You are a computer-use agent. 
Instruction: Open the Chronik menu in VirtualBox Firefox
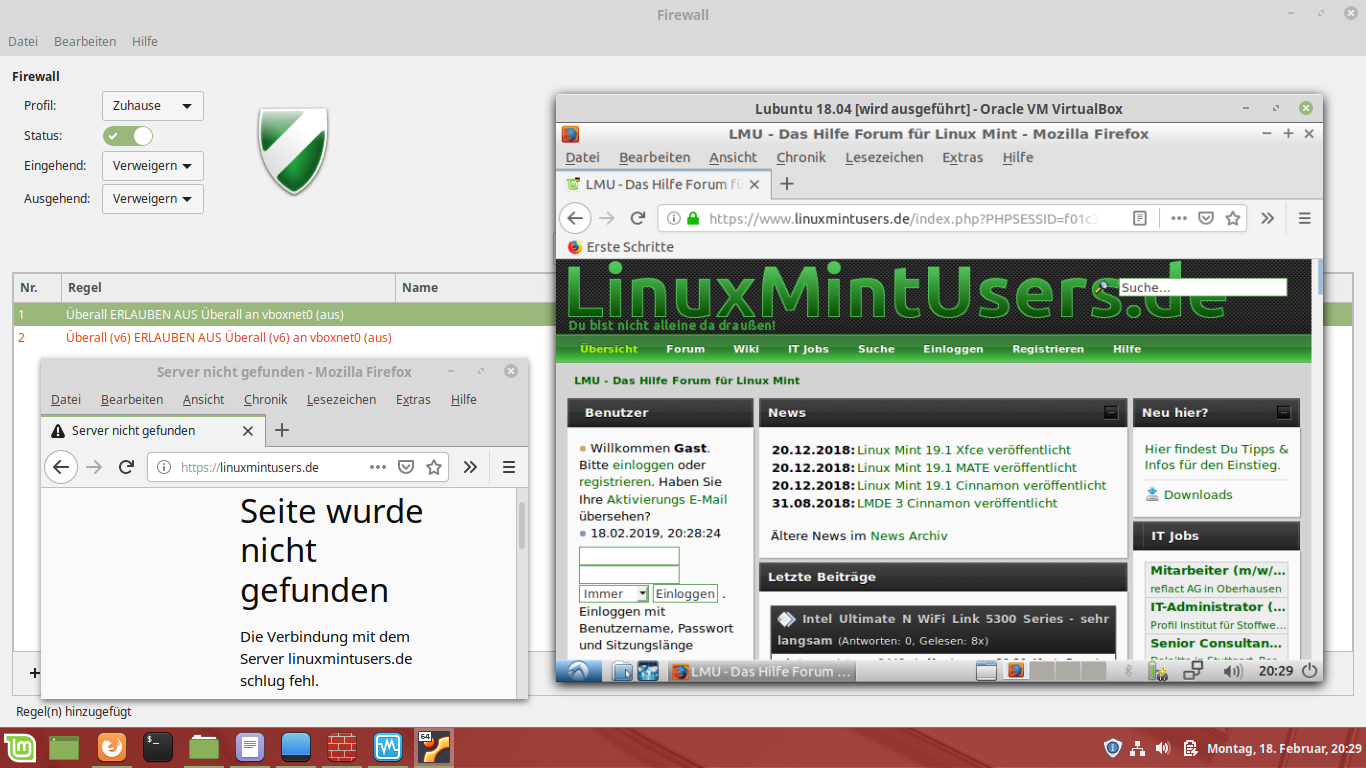pyautogui.click(x=800, y=157)
